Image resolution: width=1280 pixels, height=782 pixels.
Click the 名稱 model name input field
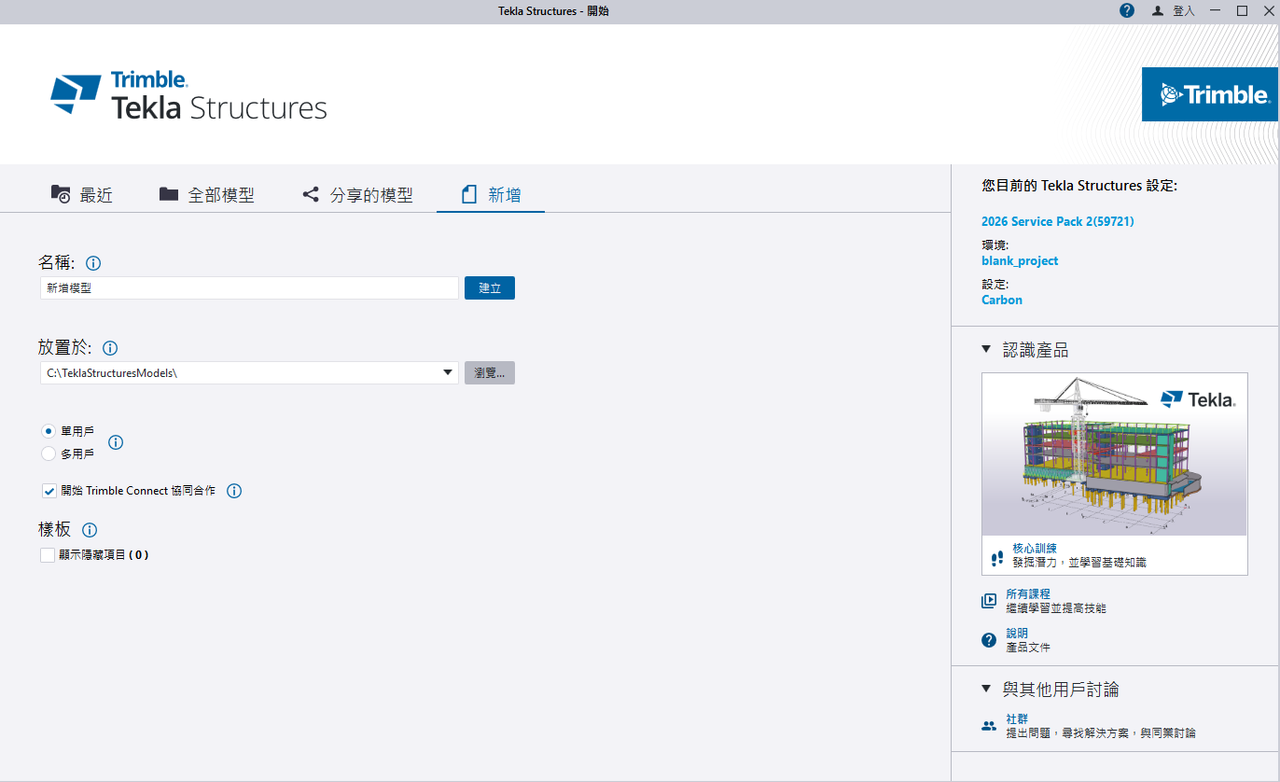(x=250, y=288)
